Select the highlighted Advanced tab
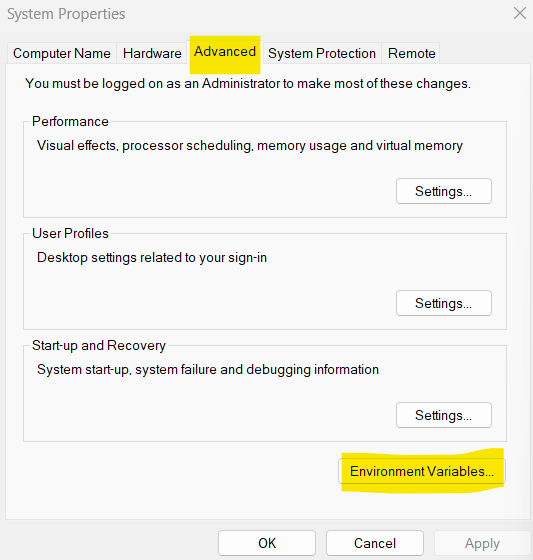 point(225,52)
